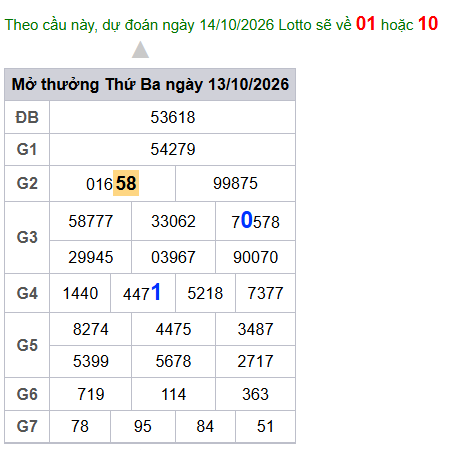The width and height of the screenshot is (451, 450).
Task: Click table header 'Mở thưởng Thứ Ba ngày 13/10/2026'
Action: [150, 84]
